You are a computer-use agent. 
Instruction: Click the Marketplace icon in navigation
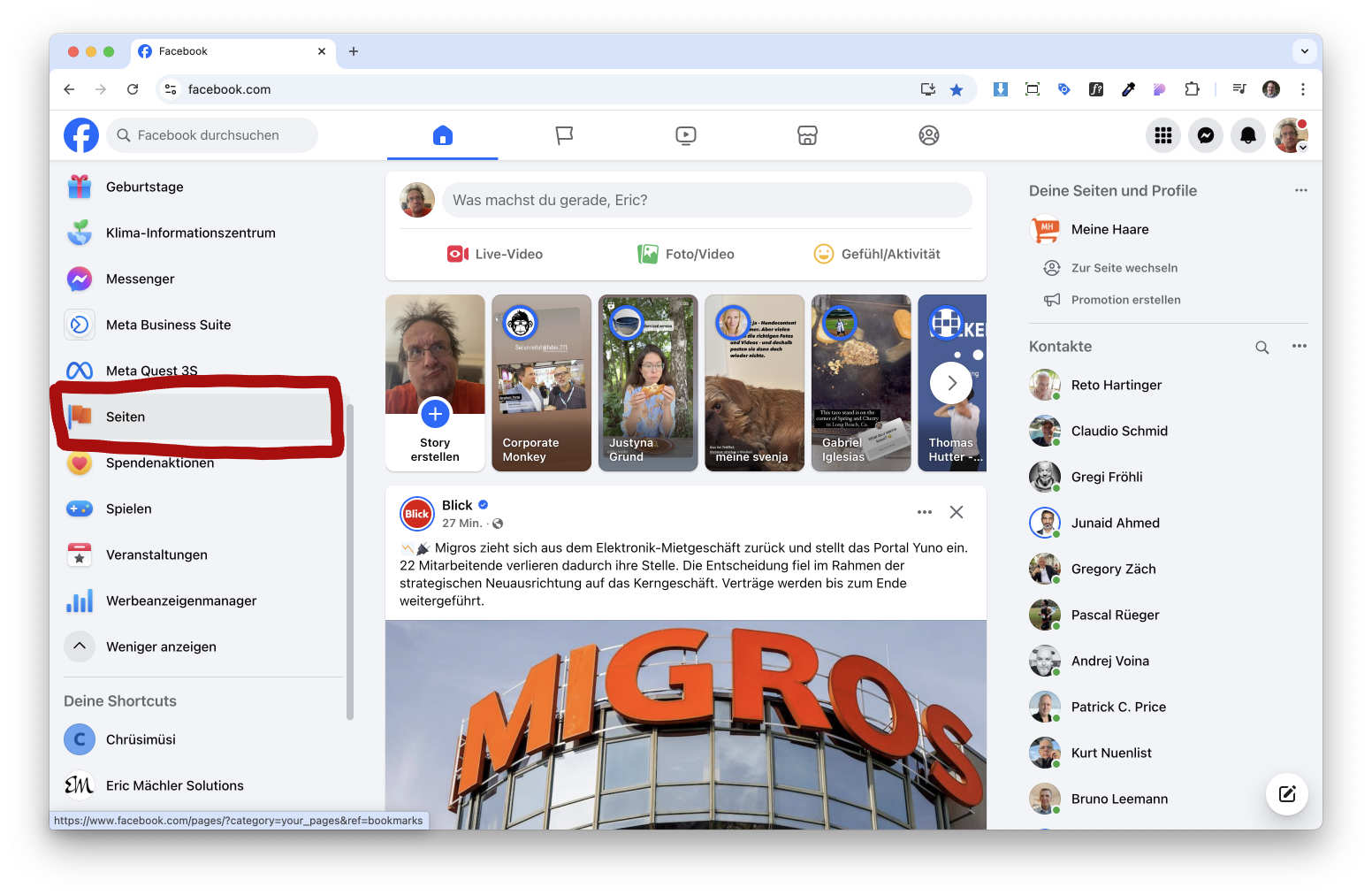click(x=806, y=135)
